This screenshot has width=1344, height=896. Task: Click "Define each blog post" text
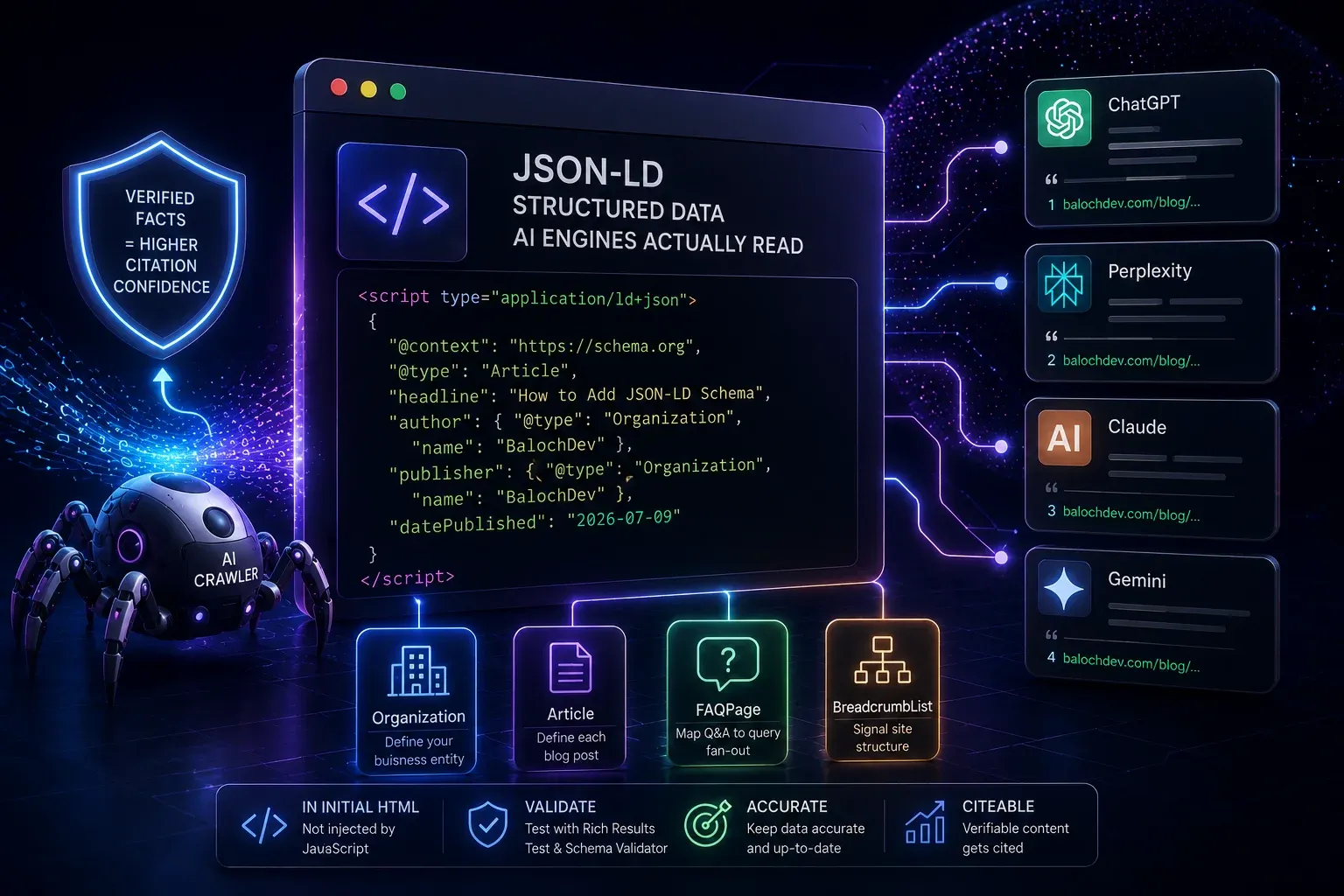pos(570,746)
